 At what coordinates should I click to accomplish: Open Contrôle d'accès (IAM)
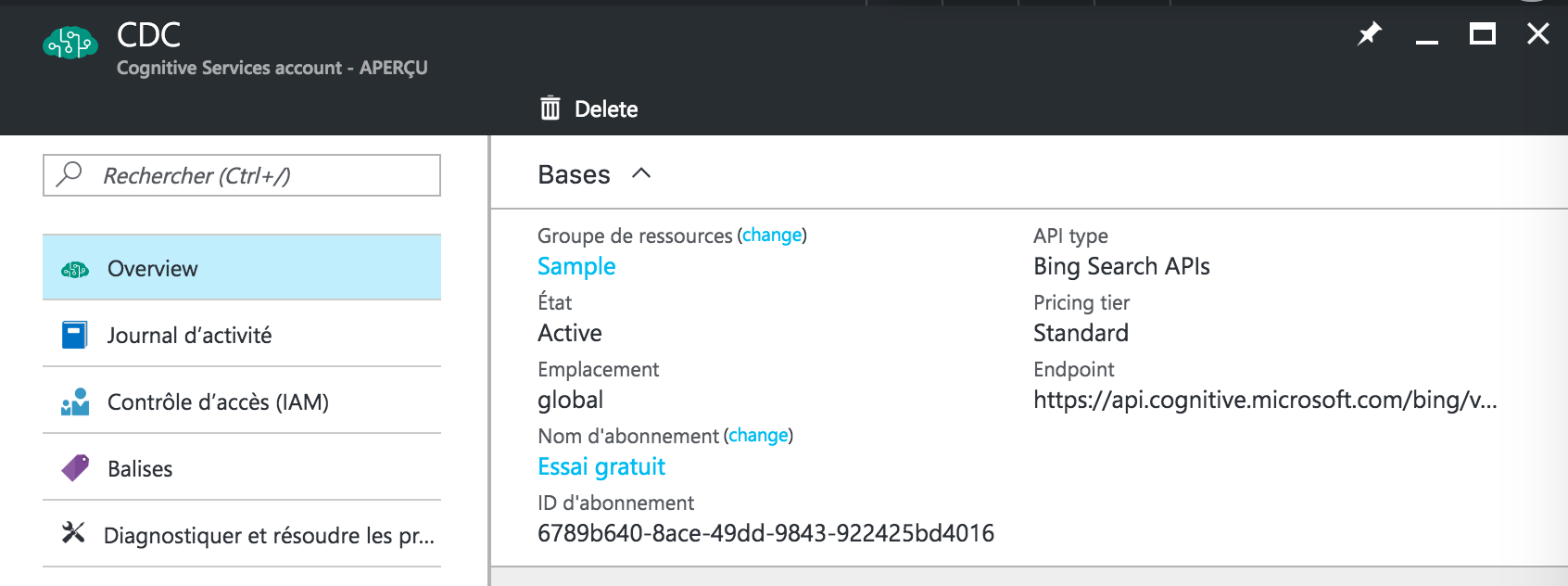point(242,401)
